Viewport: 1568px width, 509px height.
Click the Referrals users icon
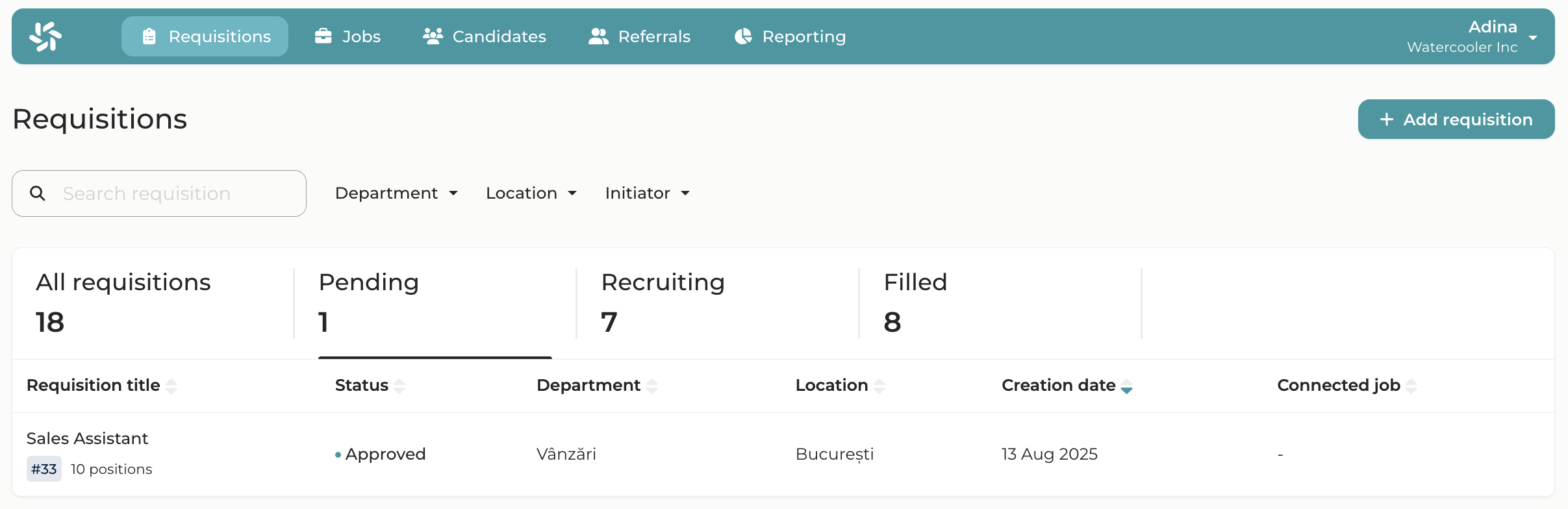click(598, 36)
